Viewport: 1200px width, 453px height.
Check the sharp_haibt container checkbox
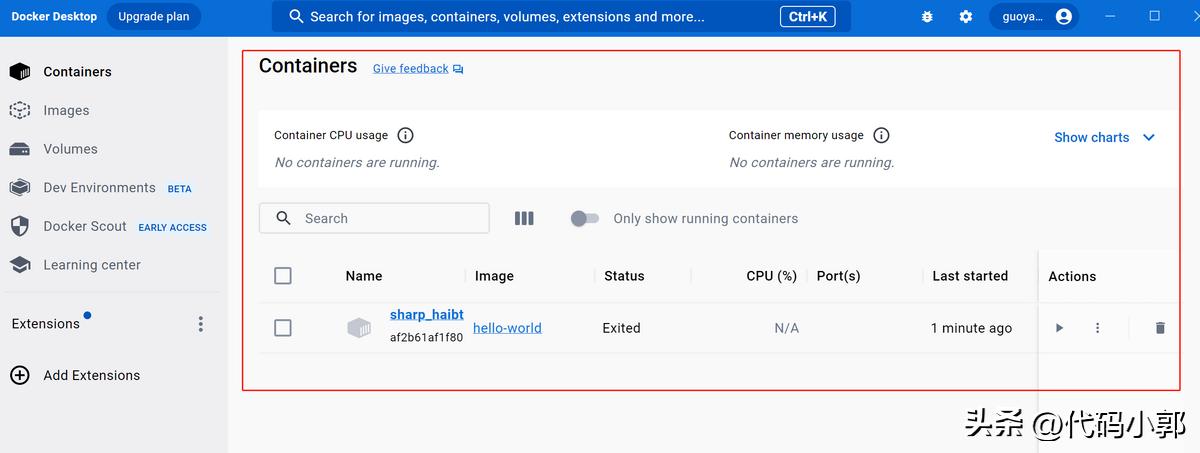tap(283, 328)
